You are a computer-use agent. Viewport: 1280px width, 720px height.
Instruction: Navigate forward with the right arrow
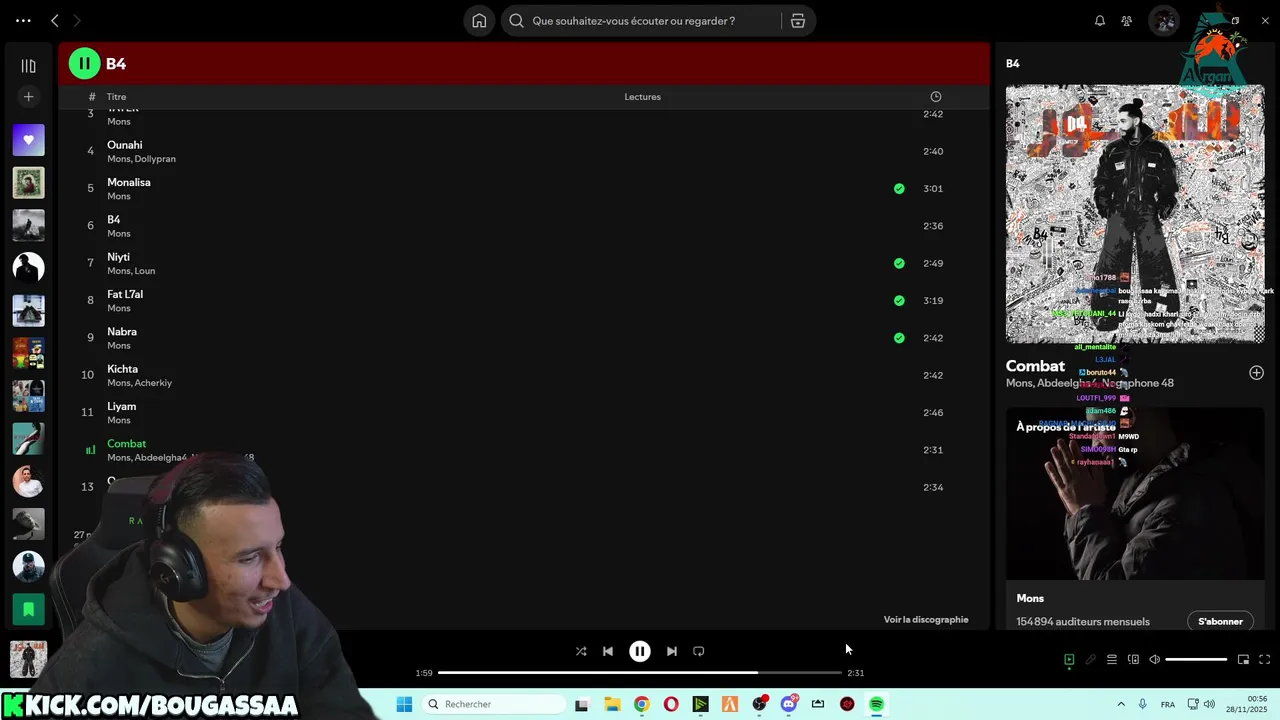pyautogui.click(x=77, y=21)
